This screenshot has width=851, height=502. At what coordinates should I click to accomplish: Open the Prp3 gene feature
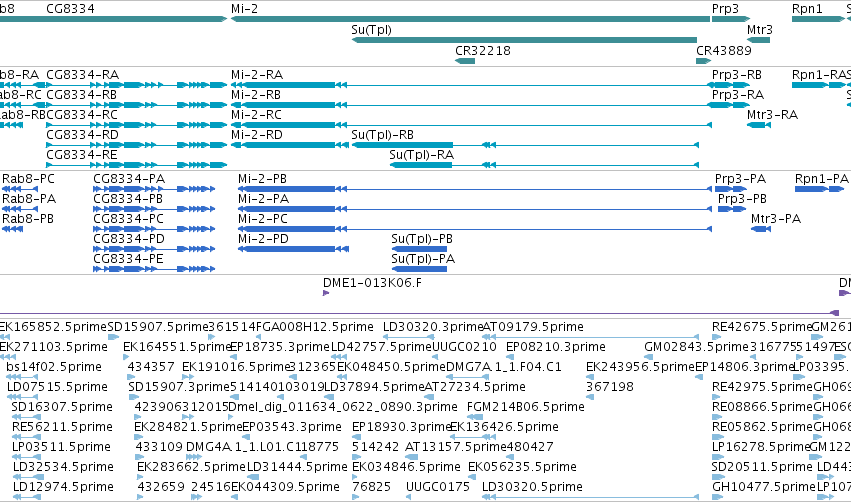(x=731, y=19)
